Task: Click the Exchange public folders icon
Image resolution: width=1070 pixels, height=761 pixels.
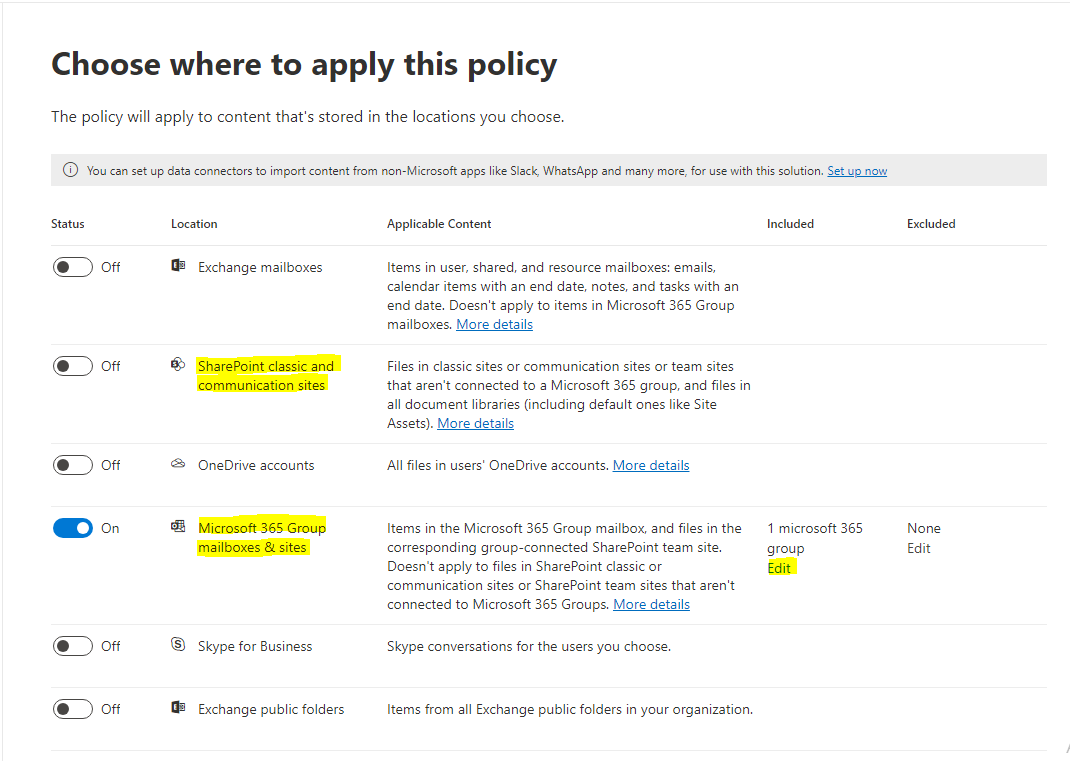Action: click(x=178, y=707)
